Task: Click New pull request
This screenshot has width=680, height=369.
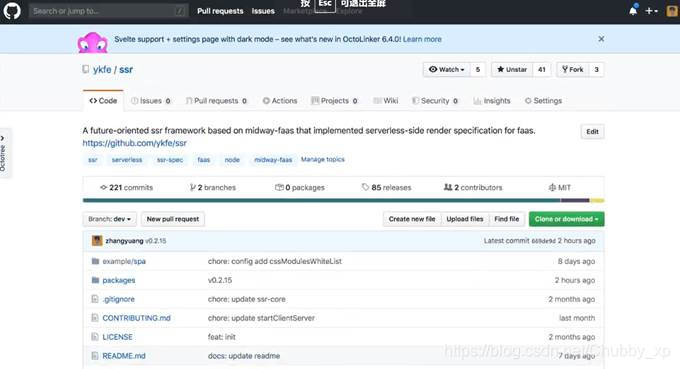Action: pyautogui.click(x=173, y=219)
